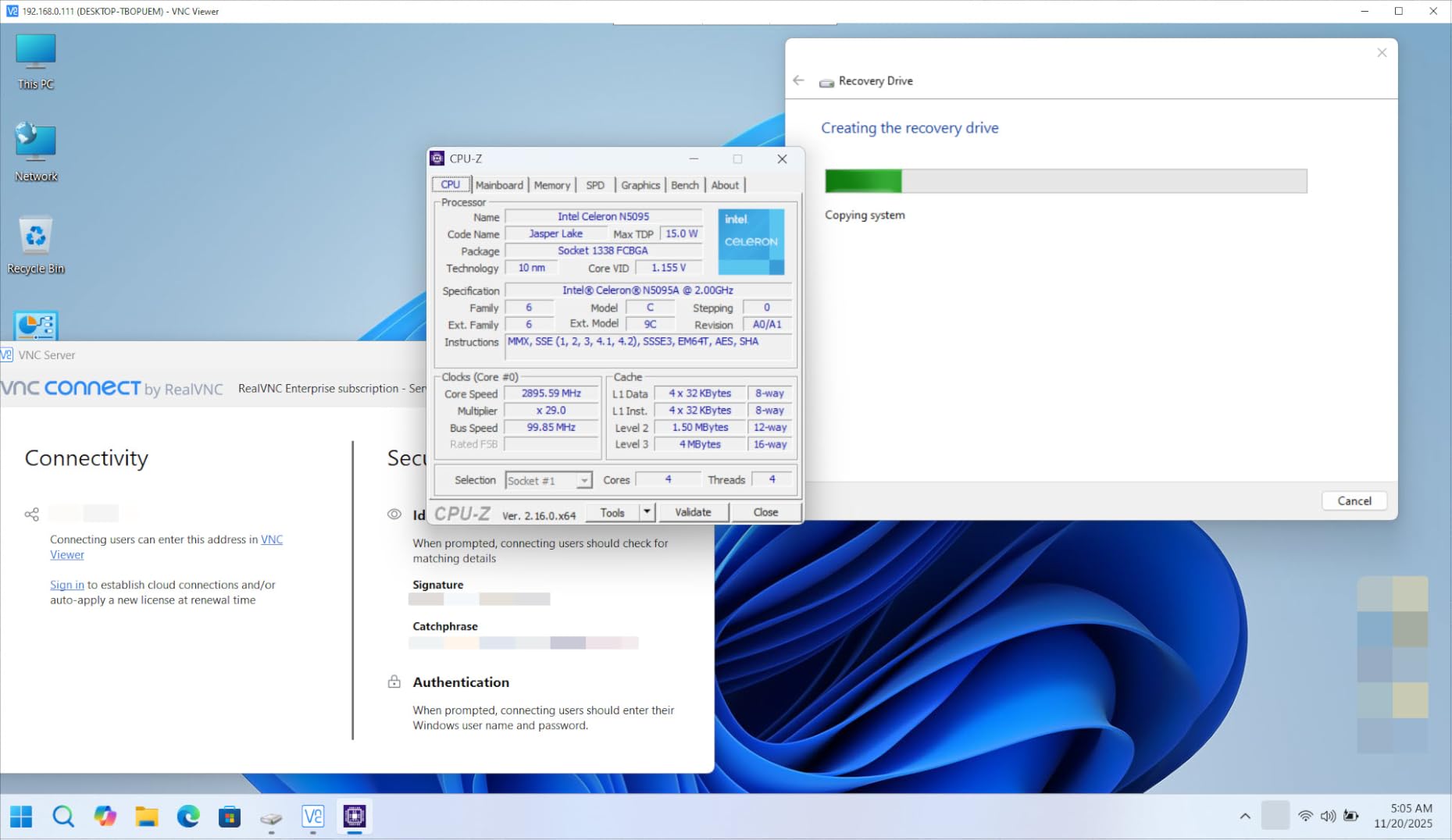The width and height of the screenshot is (1452, 840).
Task: Launch Copilot from the taskbar
Action: coord(105,817)
